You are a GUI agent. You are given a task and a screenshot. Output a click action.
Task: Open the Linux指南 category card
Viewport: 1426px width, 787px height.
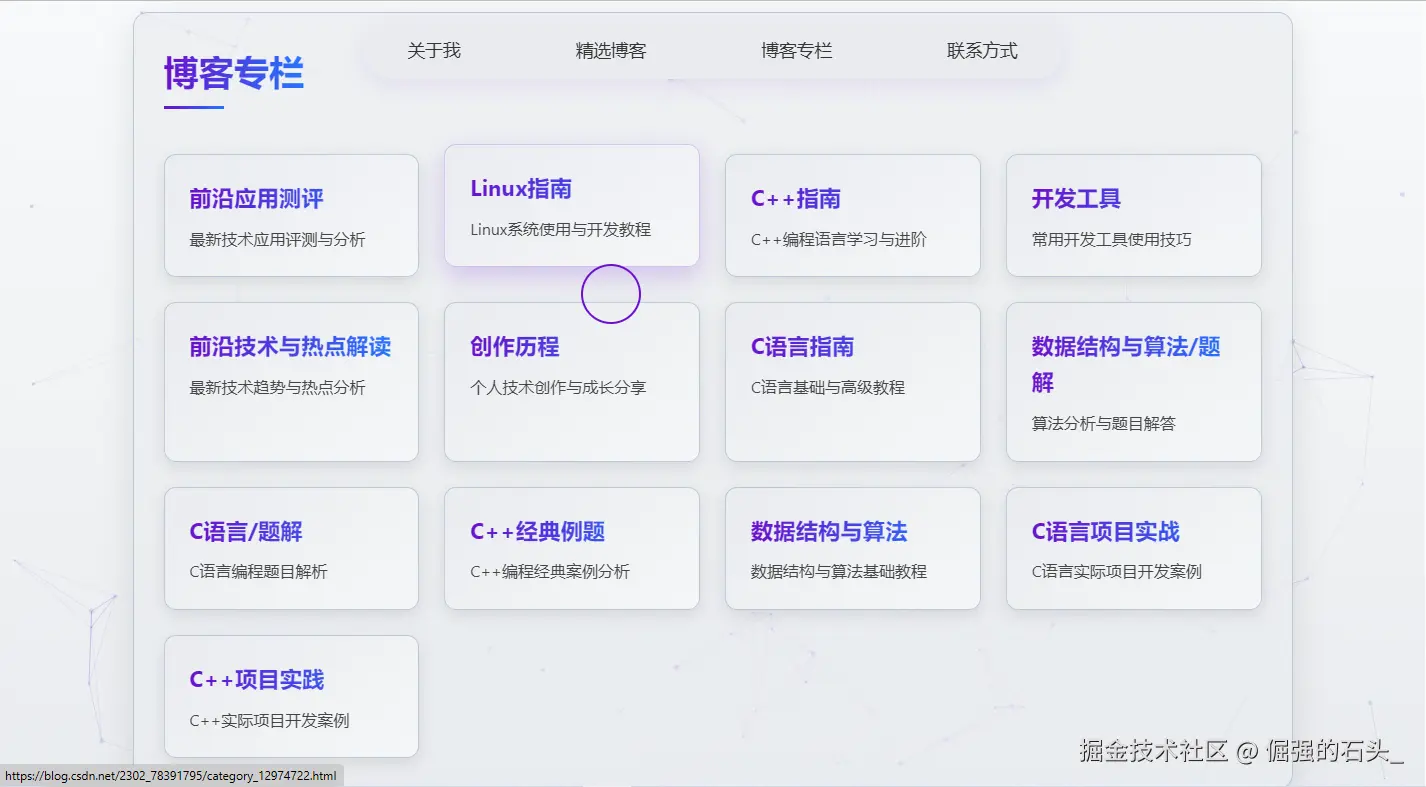[x=571, y=205]
